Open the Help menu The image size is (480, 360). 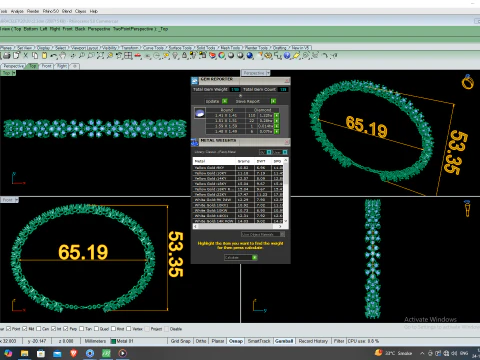(x=94, y=11)
